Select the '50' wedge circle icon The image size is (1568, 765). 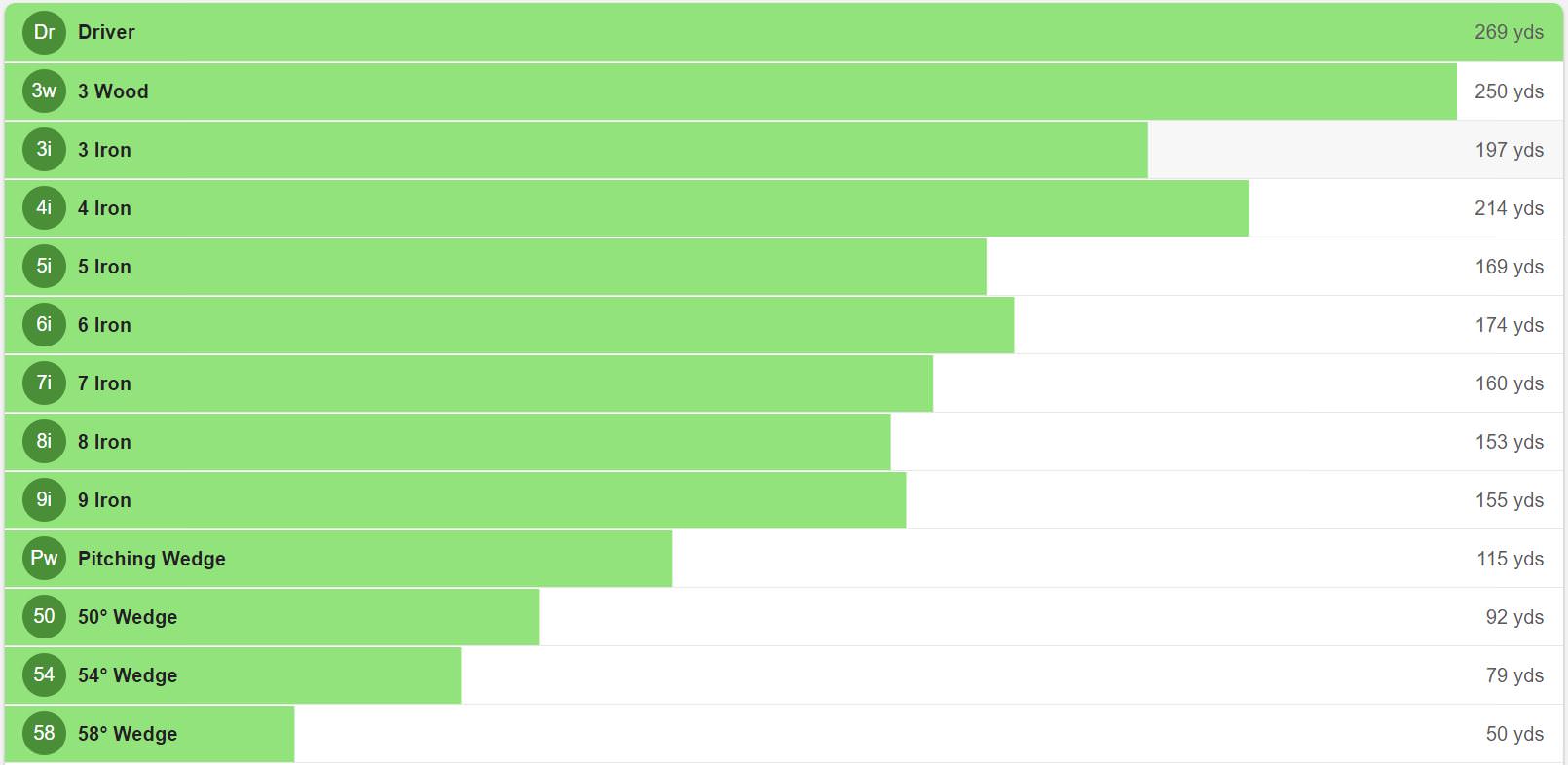[44, 616]
